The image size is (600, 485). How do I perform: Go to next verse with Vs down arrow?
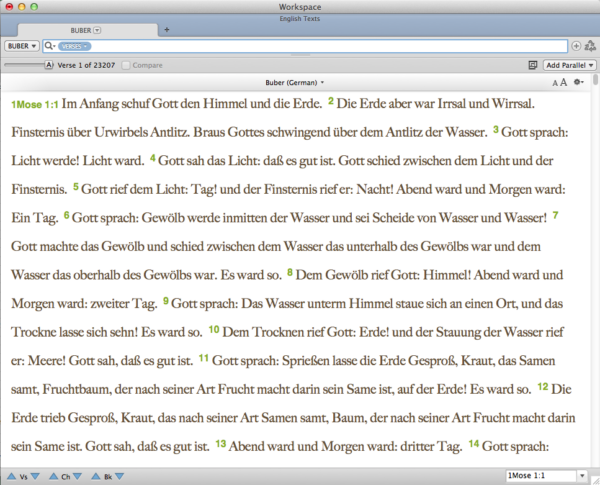[x=35, y=476]
